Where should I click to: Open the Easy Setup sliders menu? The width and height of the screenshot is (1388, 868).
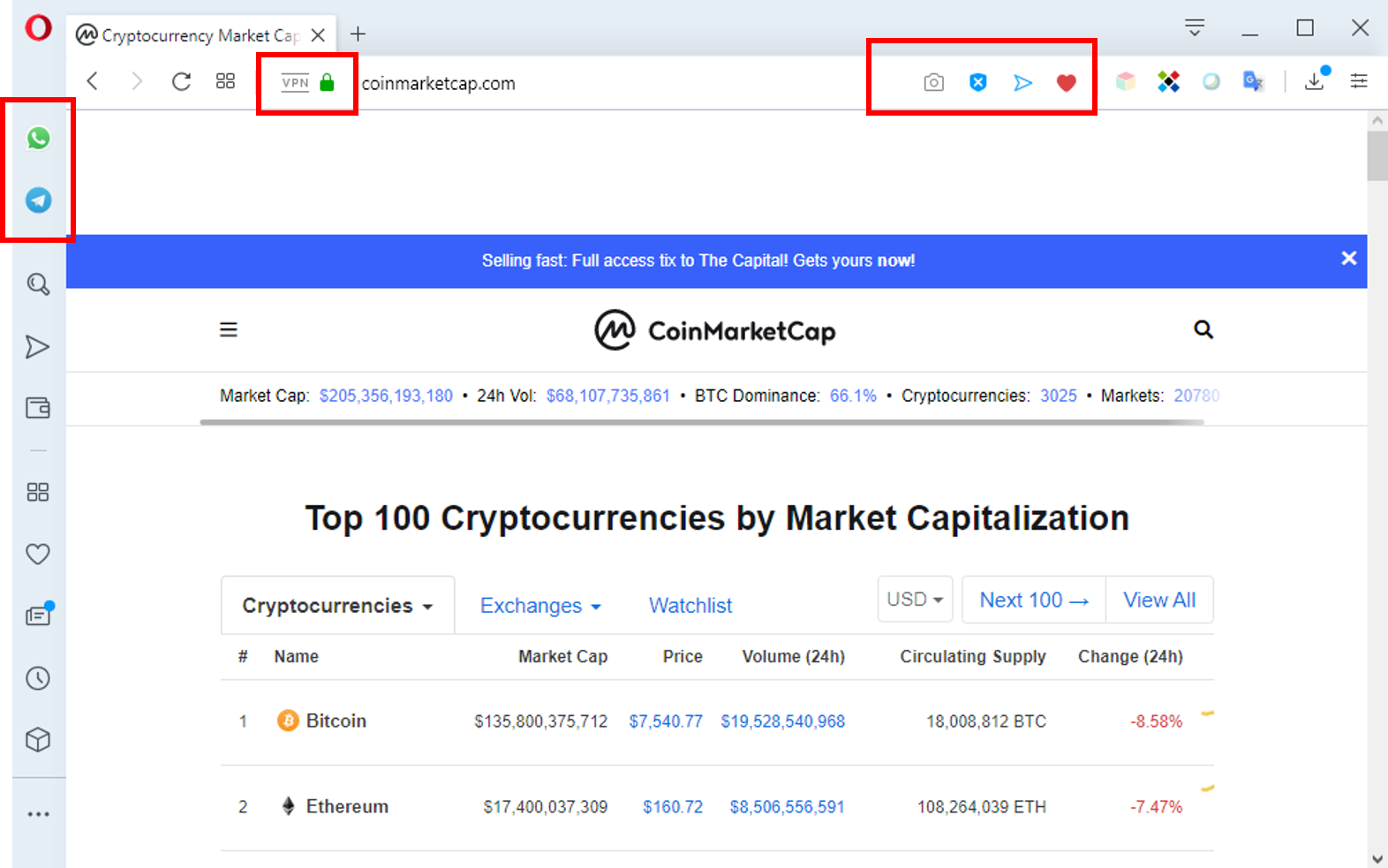point(1359,81)
